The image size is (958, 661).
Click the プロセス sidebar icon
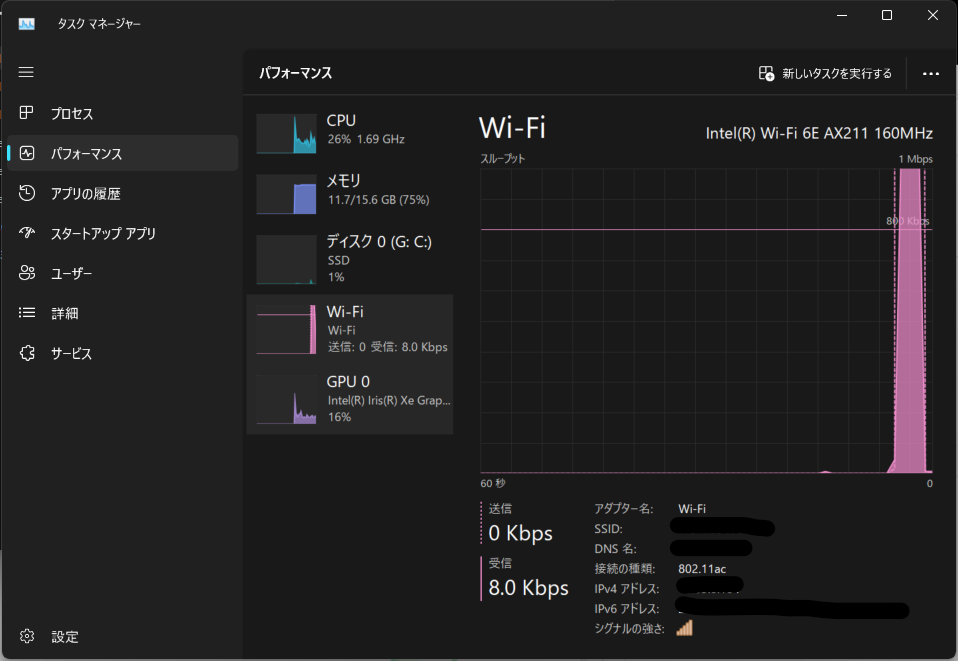26,113
